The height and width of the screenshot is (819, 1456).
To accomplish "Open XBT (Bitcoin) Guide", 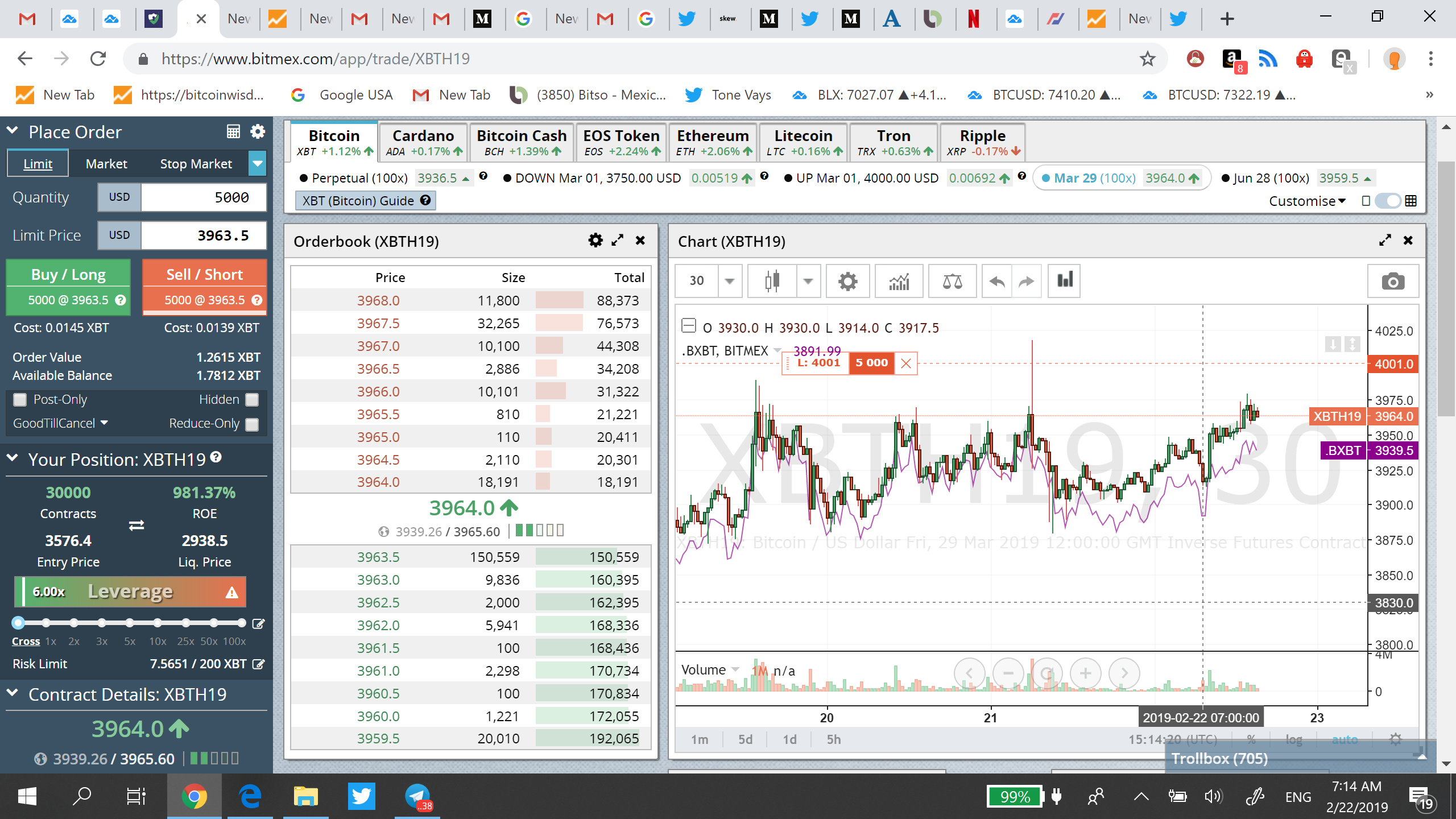I will point(366,200).
